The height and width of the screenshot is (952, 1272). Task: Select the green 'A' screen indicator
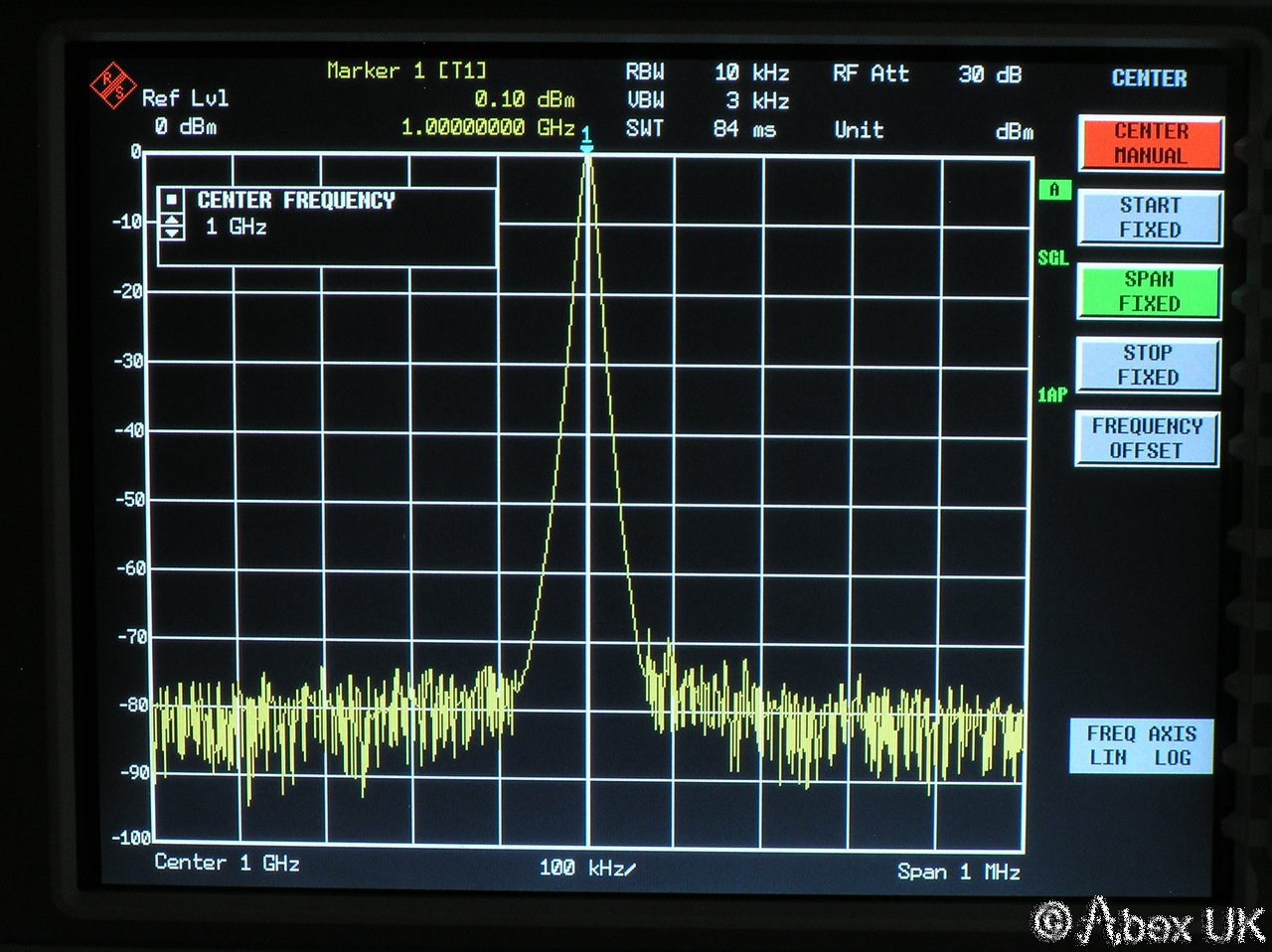[x=1053, y=190]
